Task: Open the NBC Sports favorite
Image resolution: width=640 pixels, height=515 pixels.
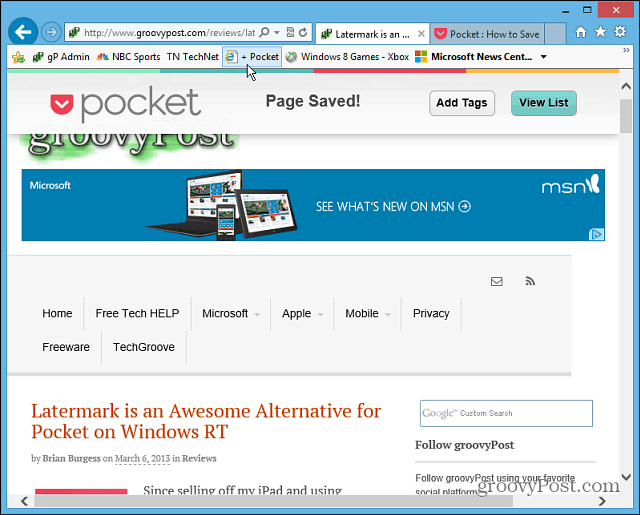Action: (x=128, y=57)
